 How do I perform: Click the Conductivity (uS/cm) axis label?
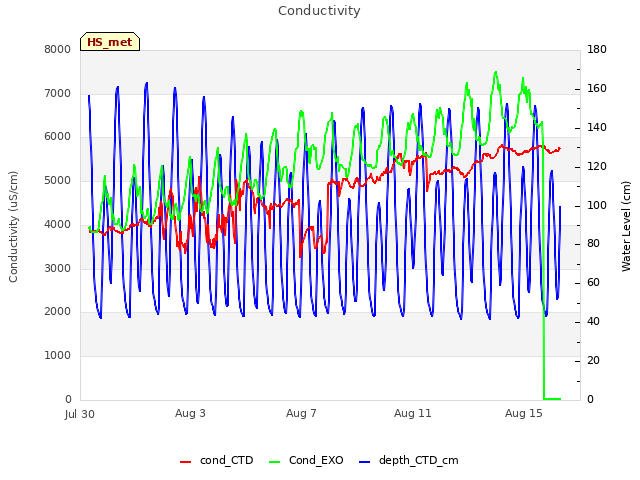13,227
